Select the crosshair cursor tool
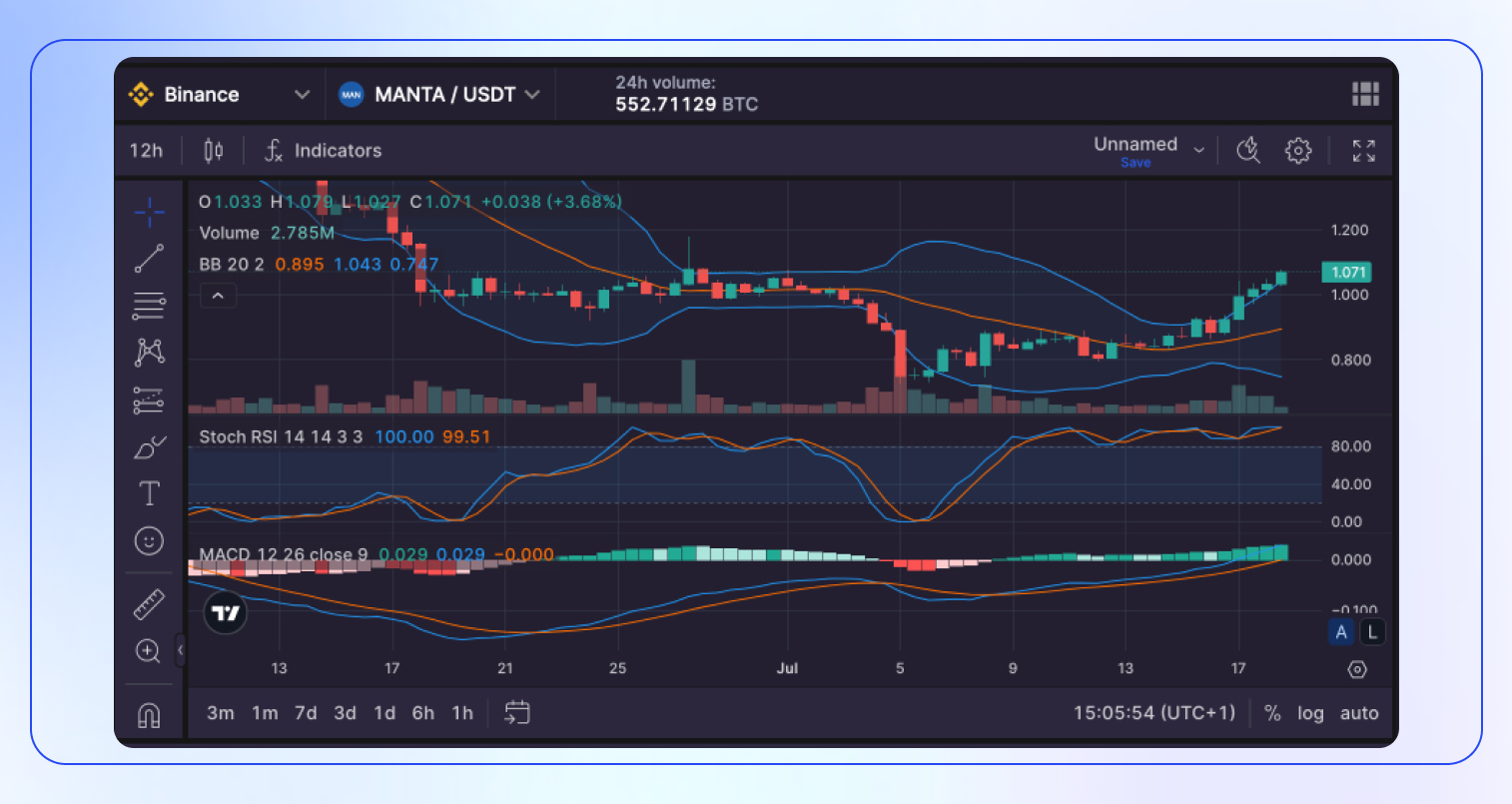The width and height of the screenshot is (1512, 804). click(x=149, y=212)
